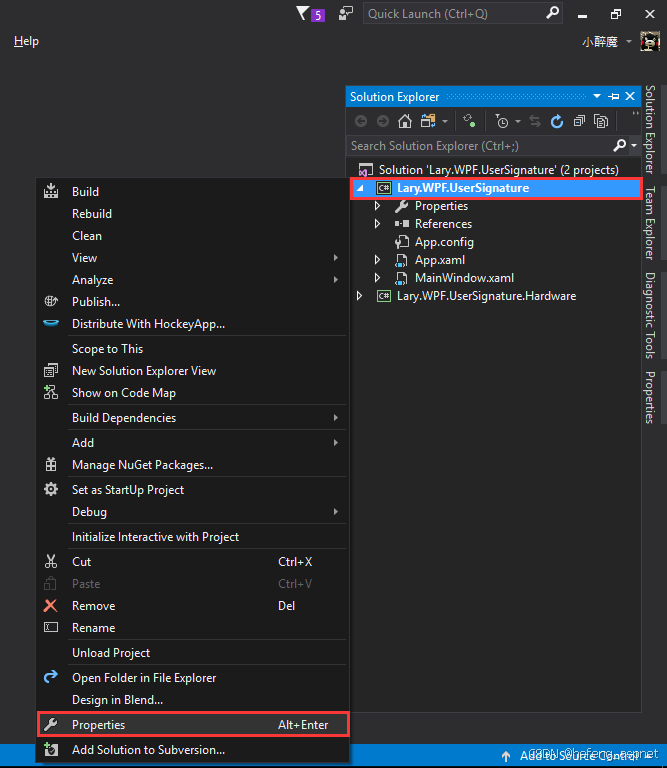
Task: Choose Initialize Interactive with Project
Action: pos(192,537)
